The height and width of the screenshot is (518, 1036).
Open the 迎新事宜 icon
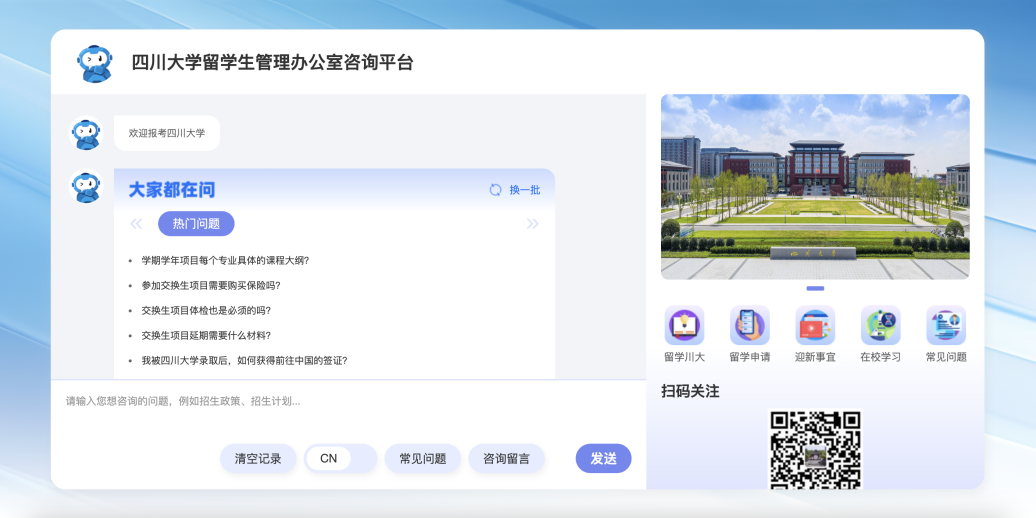coord(815,326)
